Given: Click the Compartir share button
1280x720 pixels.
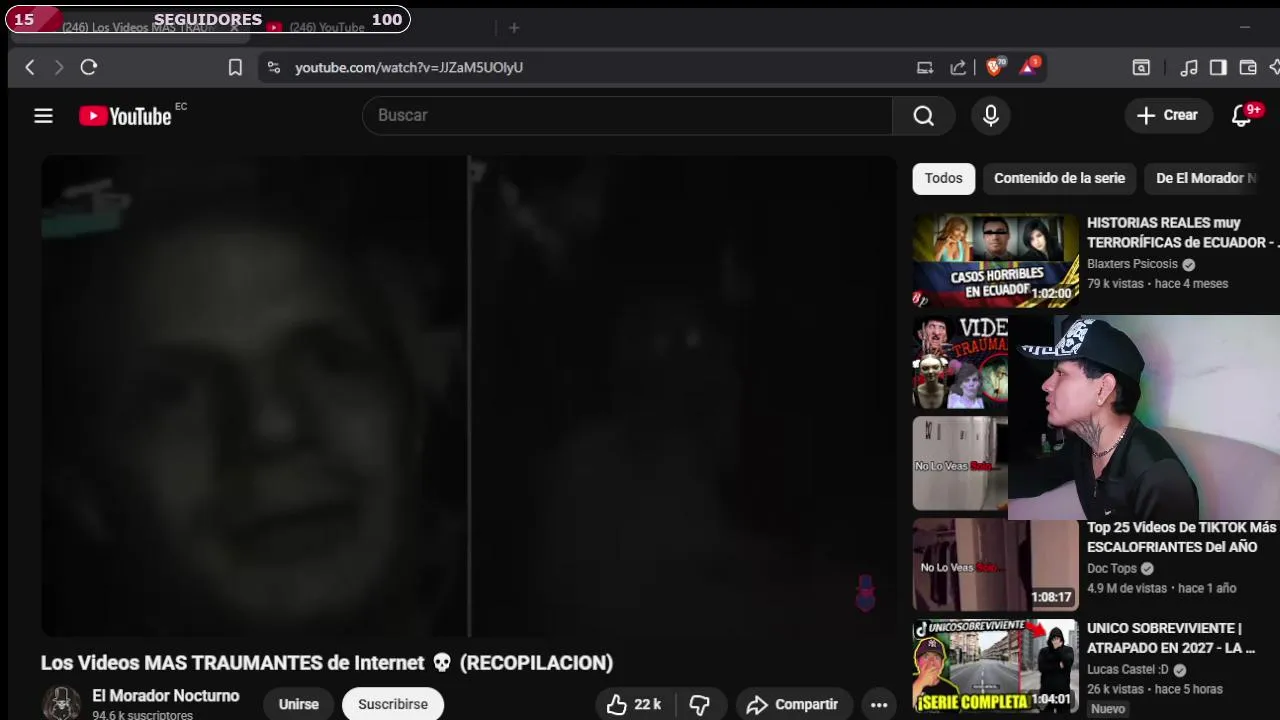Looking at the screenshot, I should pyautogui.click(x=794, y=704).
